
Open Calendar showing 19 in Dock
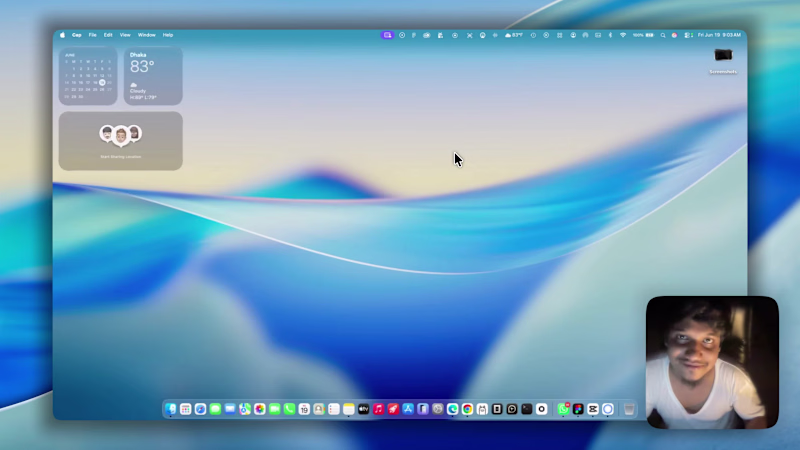point(304,409)
